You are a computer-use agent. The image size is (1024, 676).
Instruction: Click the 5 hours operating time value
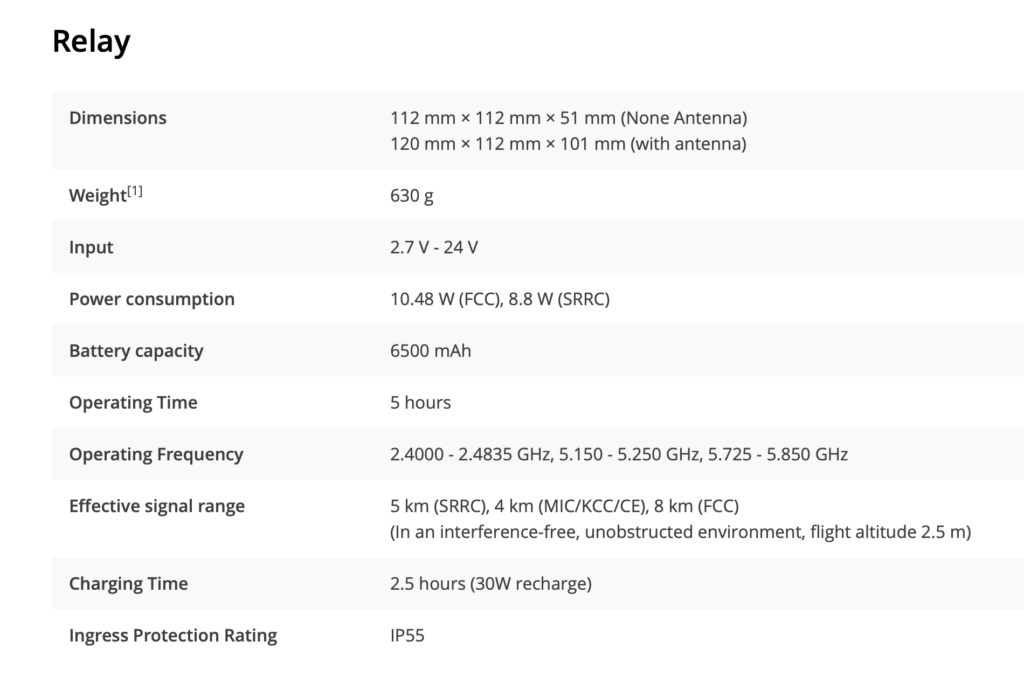[420, 403]
